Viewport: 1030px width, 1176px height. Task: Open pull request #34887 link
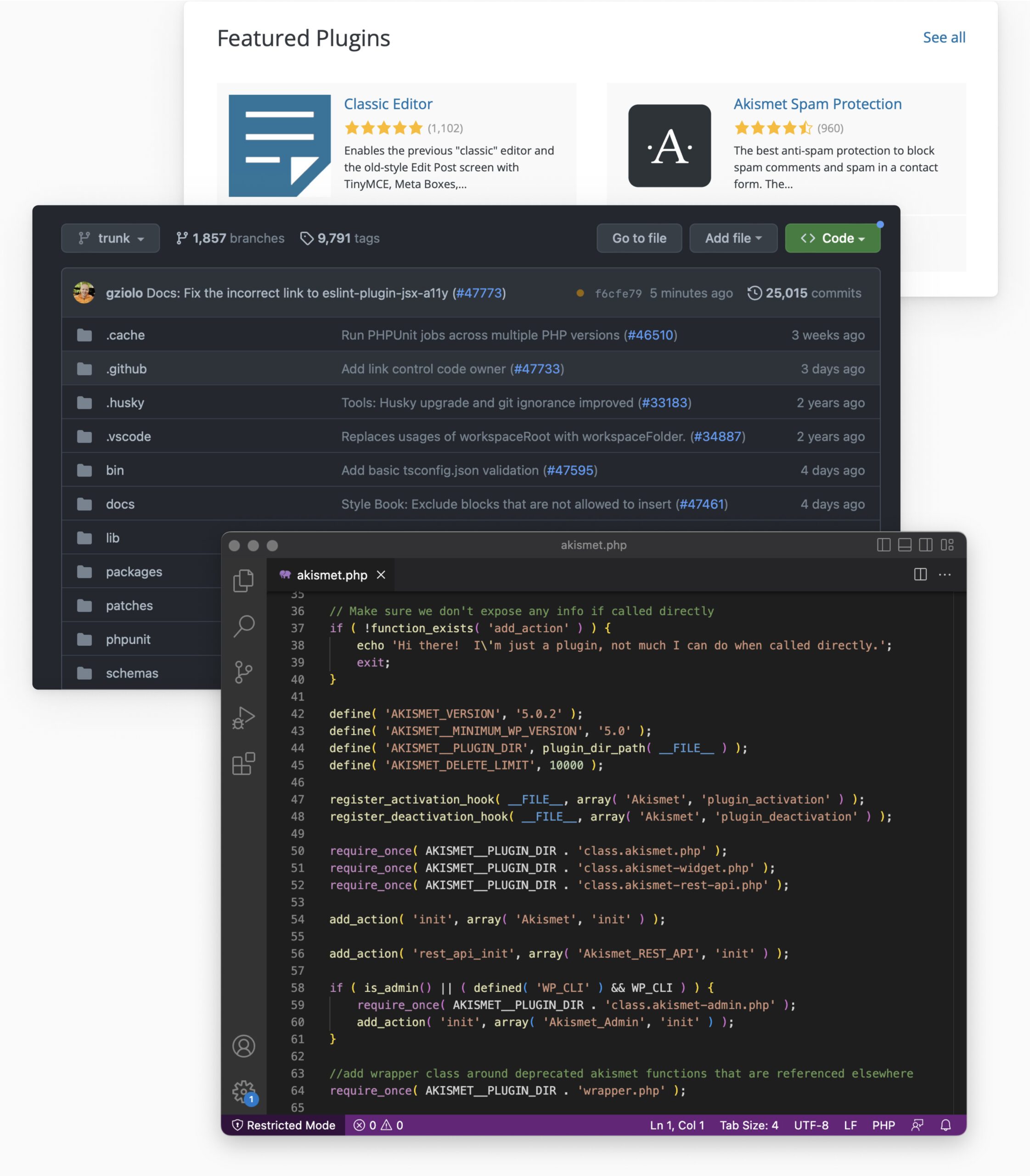click(x=717, y=436)
